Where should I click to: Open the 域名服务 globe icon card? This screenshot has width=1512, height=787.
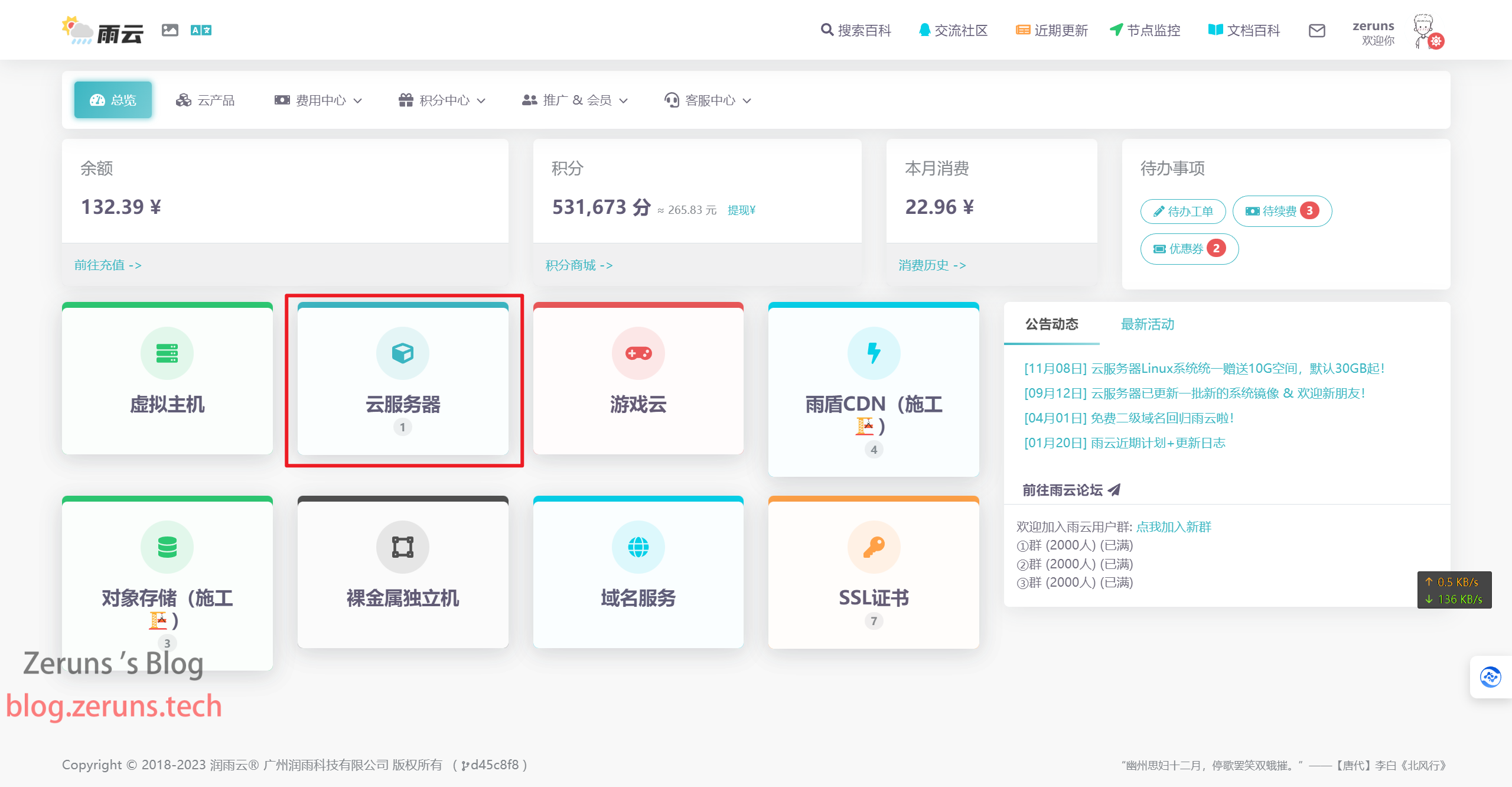coord(638,573)
